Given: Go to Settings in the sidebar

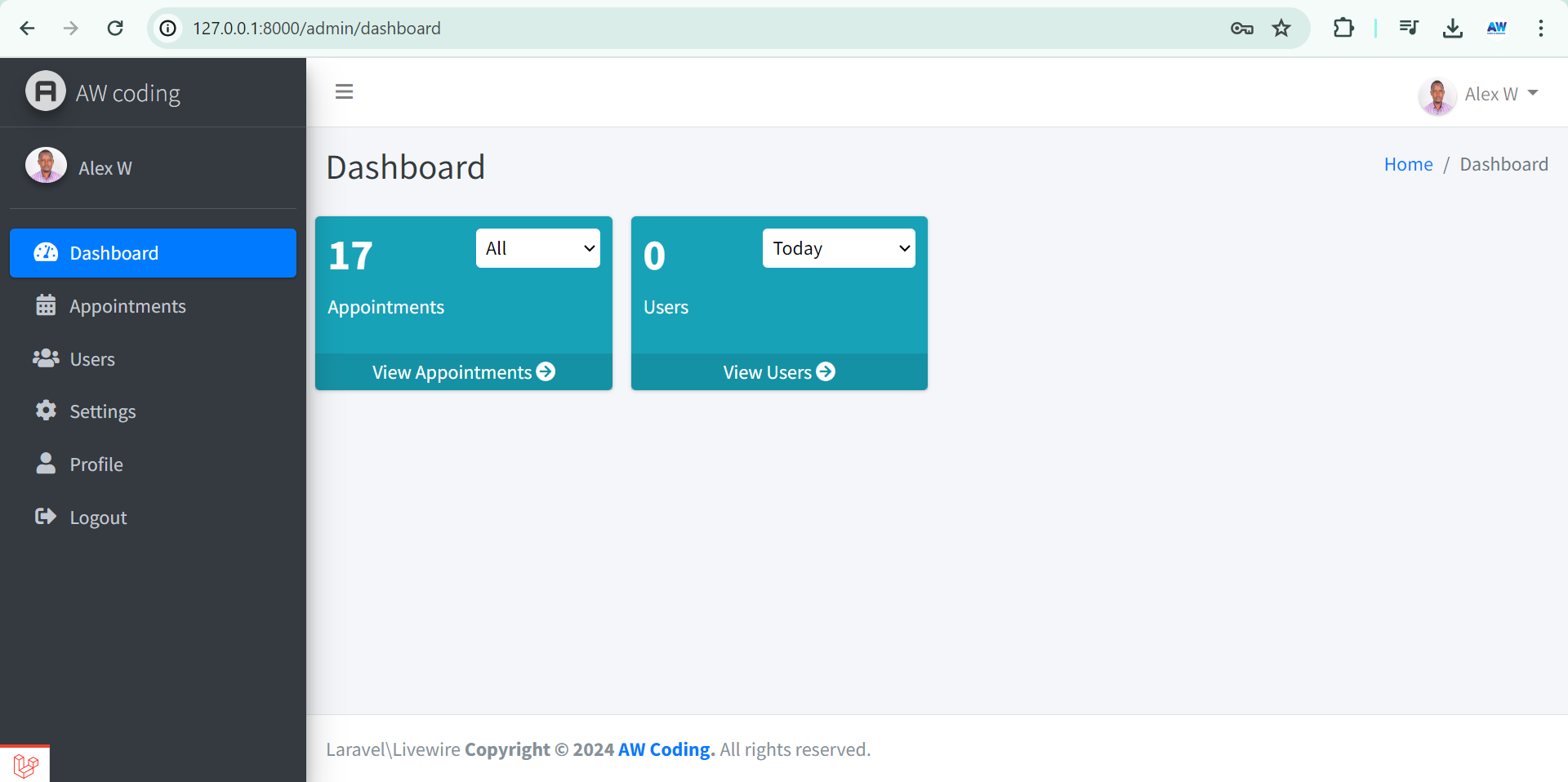Looking at the screenshot, I should click(x=103, y=411).
